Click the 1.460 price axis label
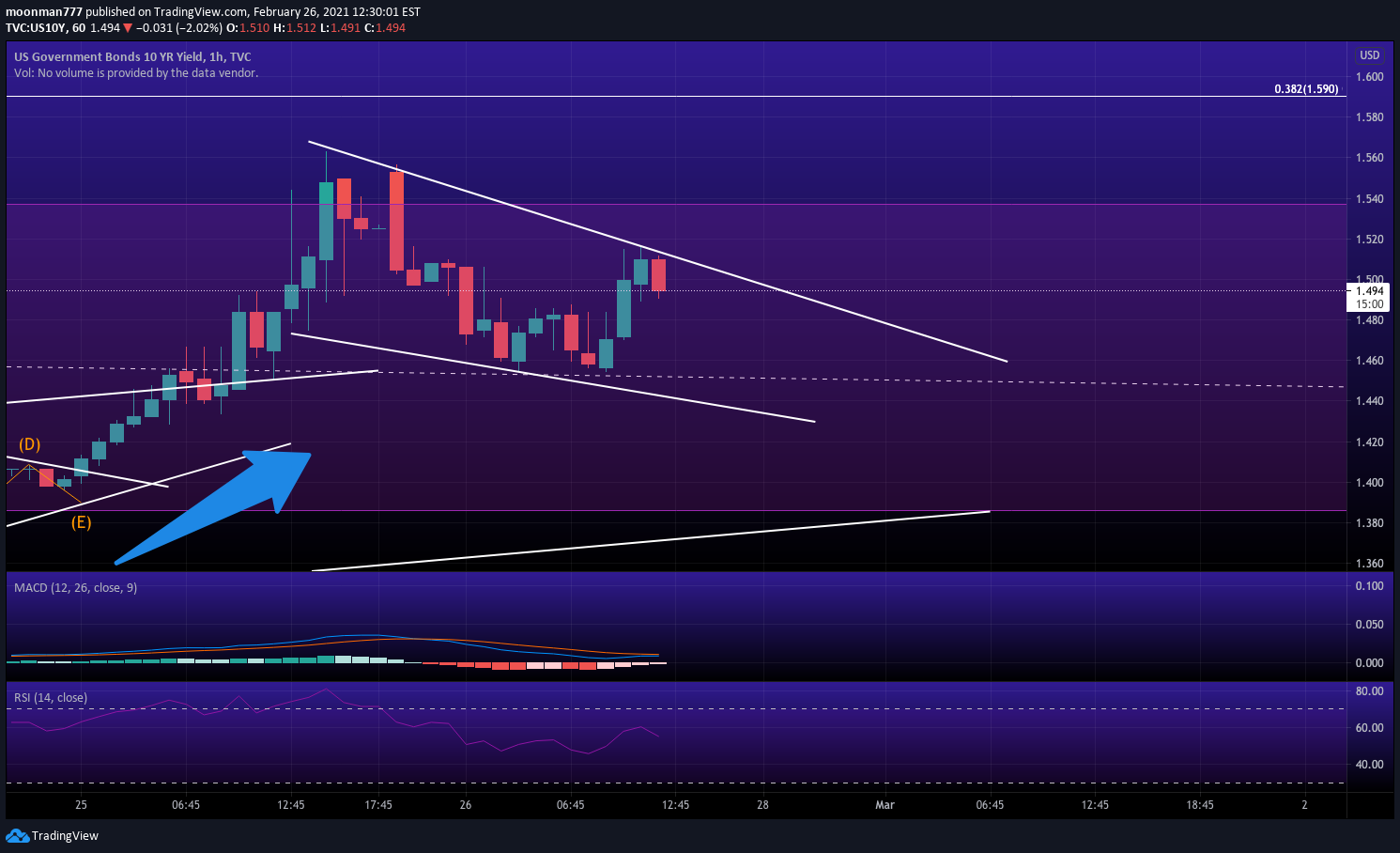 (x=1370, y=361)
